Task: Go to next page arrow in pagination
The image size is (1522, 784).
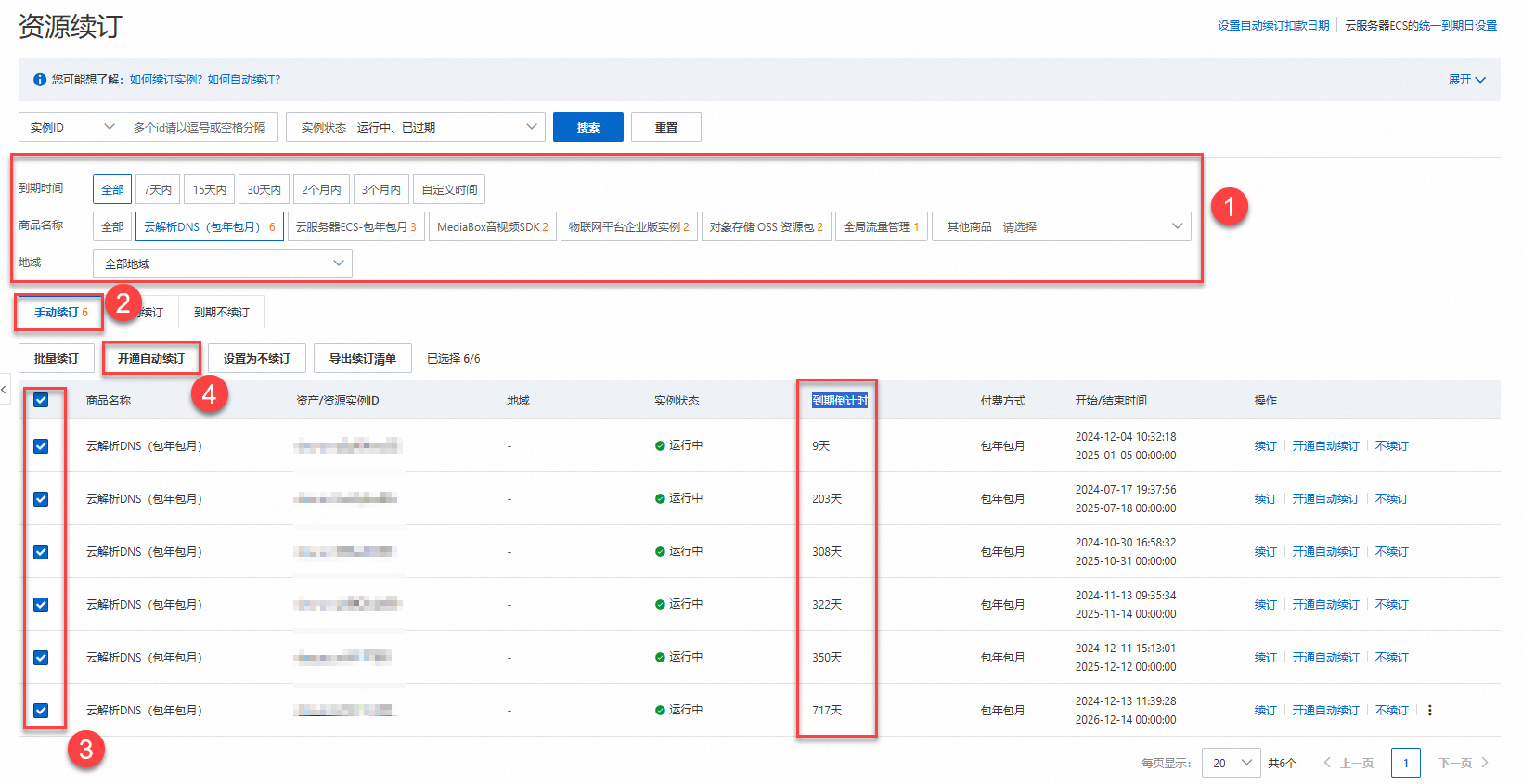Action: pyautogui.click(x=1485, y=763)
